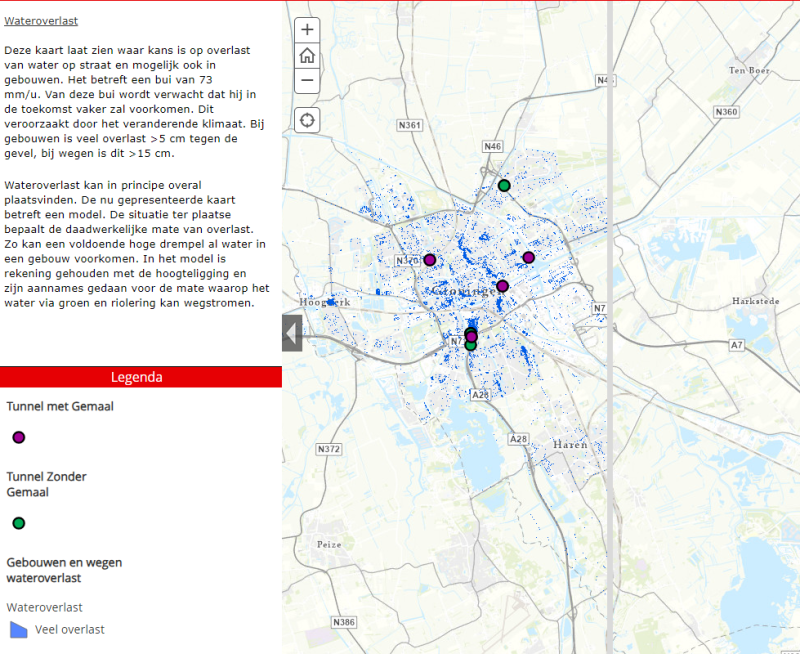Click the N361 road label

point(410,125)
